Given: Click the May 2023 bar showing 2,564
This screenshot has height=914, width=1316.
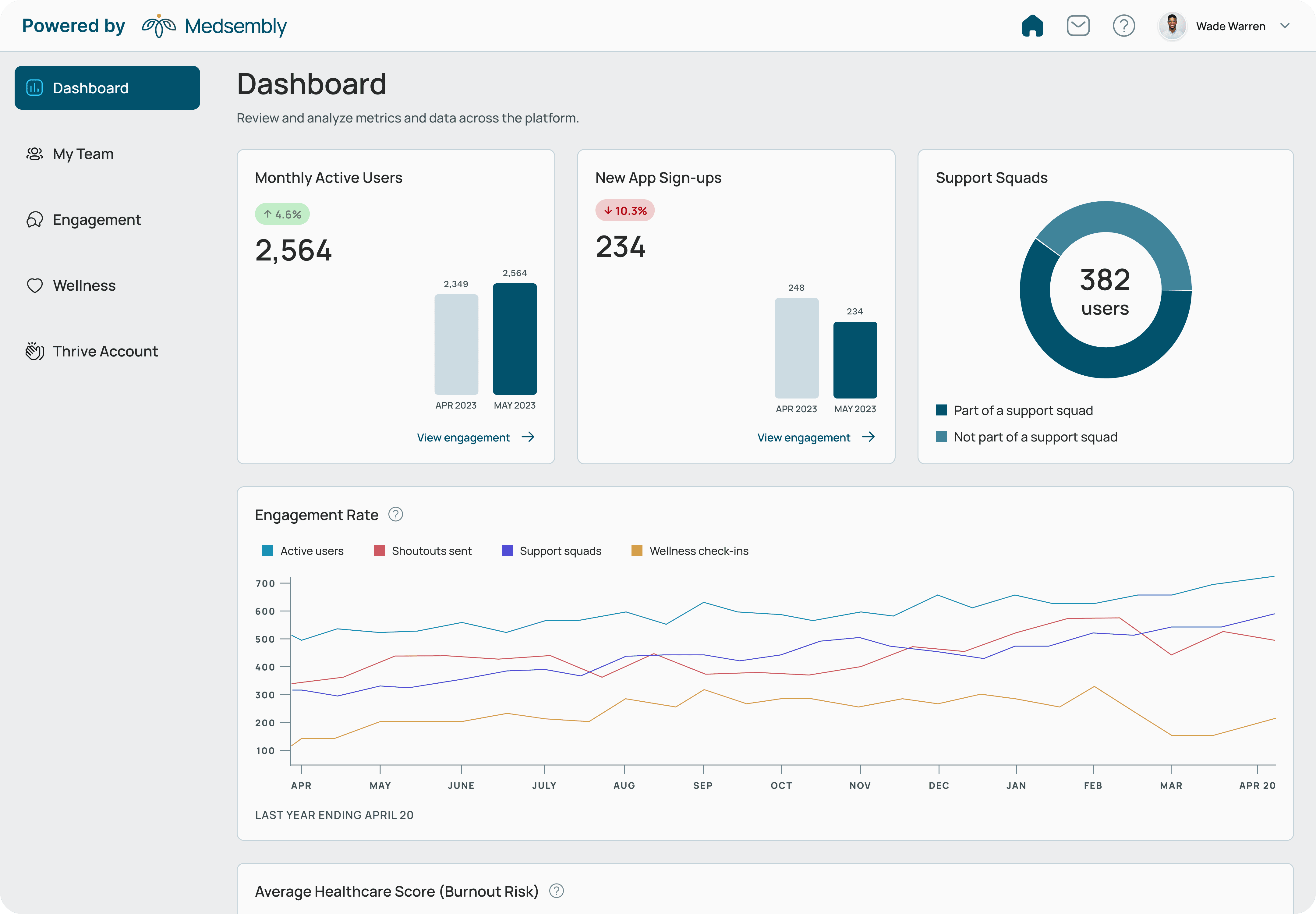Looking at the screenshot, I should (514, 339).
